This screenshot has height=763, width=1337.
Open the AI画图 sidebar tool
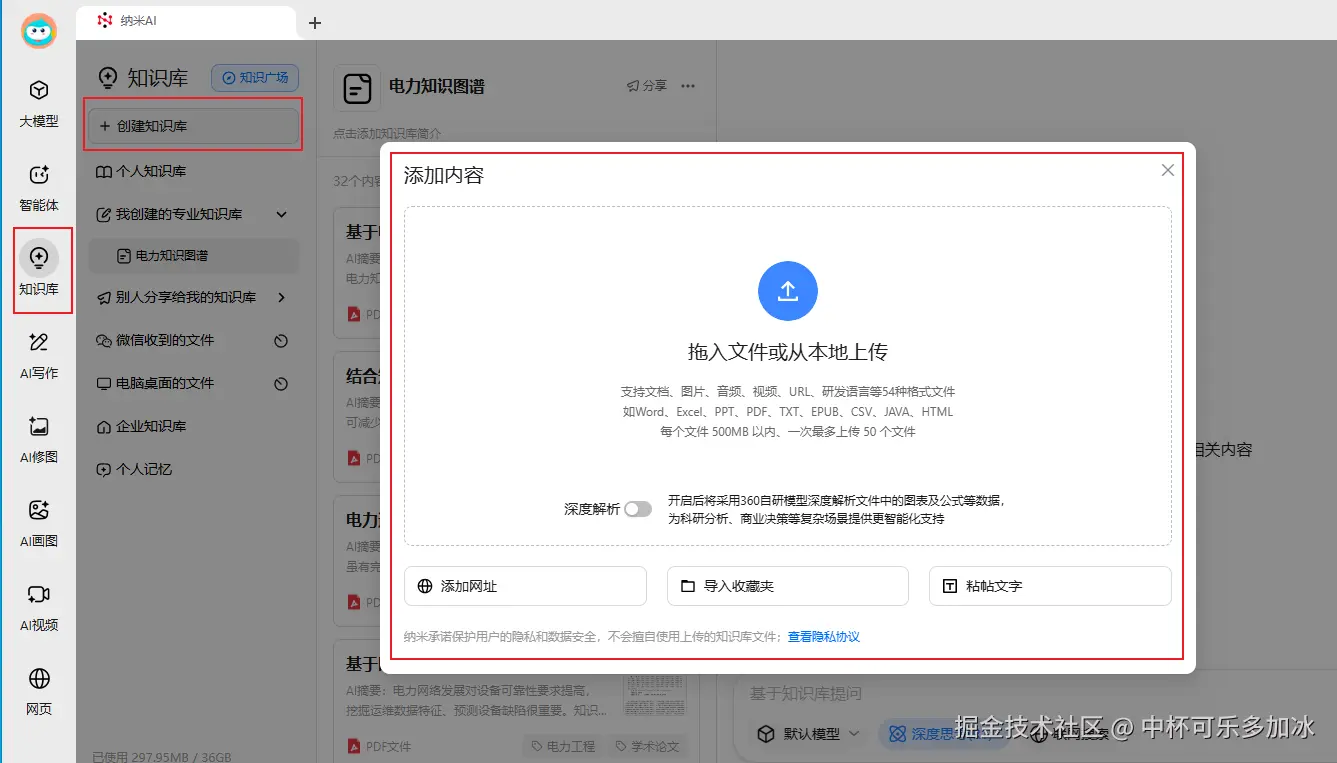click(x=39, y=524)
